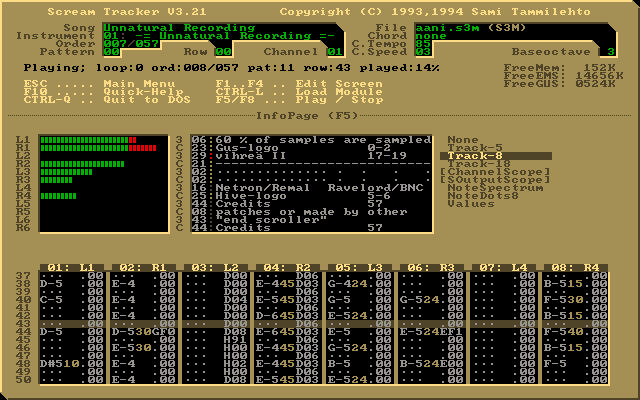Click the 'E-645D03' cell in track 04 row 44
Image resolution: width=640 pixels, height=400 pixels.
[x=287, y=332]
